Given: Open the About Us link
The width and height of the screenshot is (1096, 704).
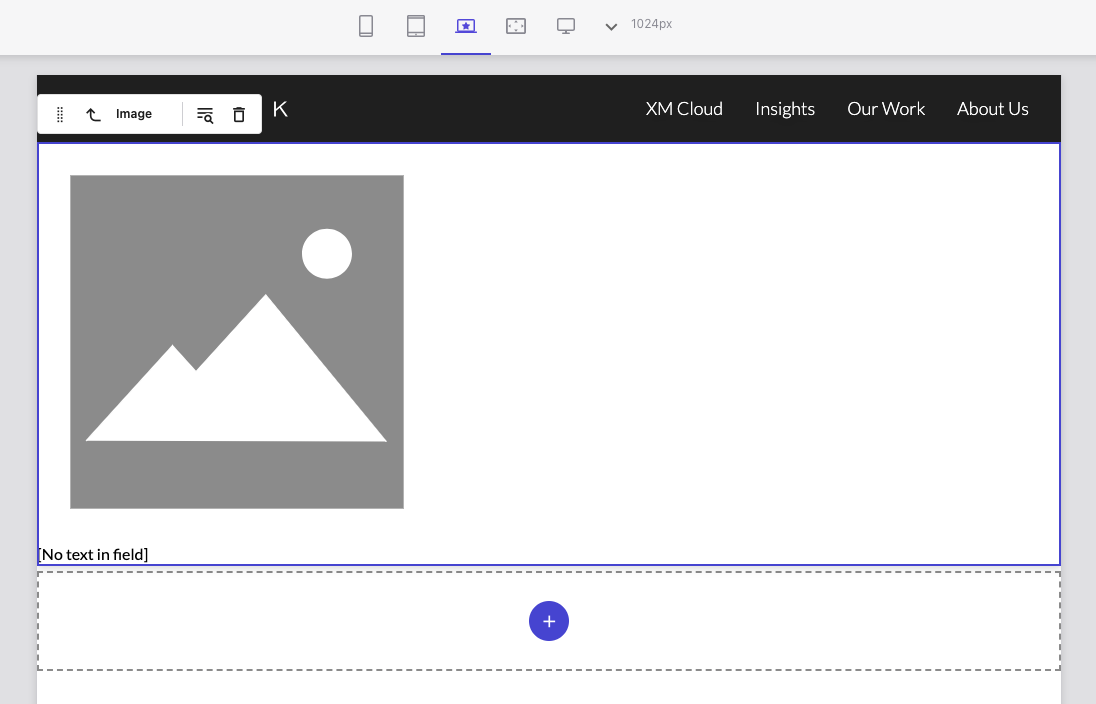Looking at the screenshot, I should tap(993, 108).
